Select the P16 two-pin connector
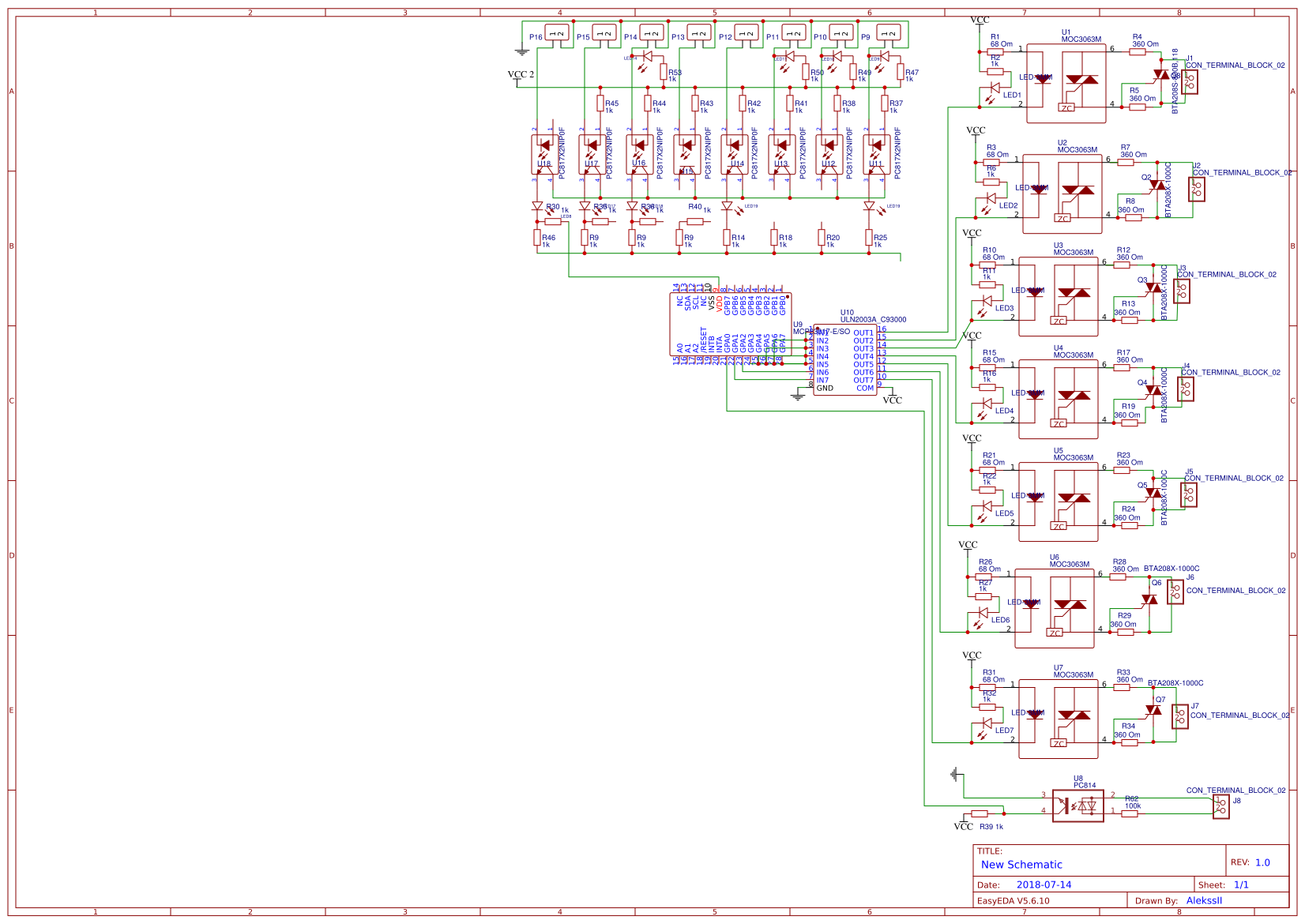This screenshot has height=924, width=1305. (556, 34)
